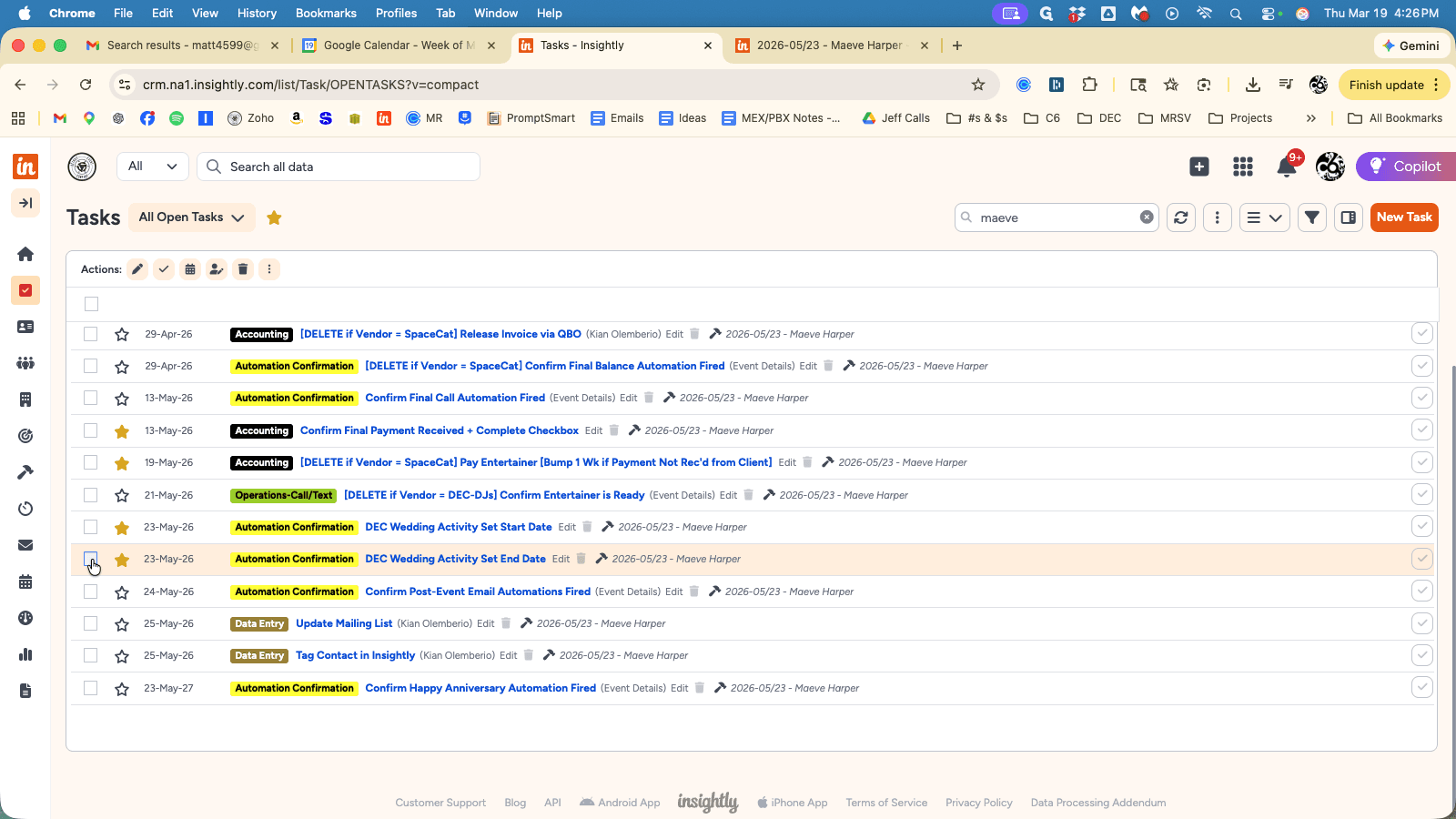This screenshot has width=1456, height=819.
Task: Click Edit on Confirm Happy Anniversary Automation task
Action: (680, 688)
